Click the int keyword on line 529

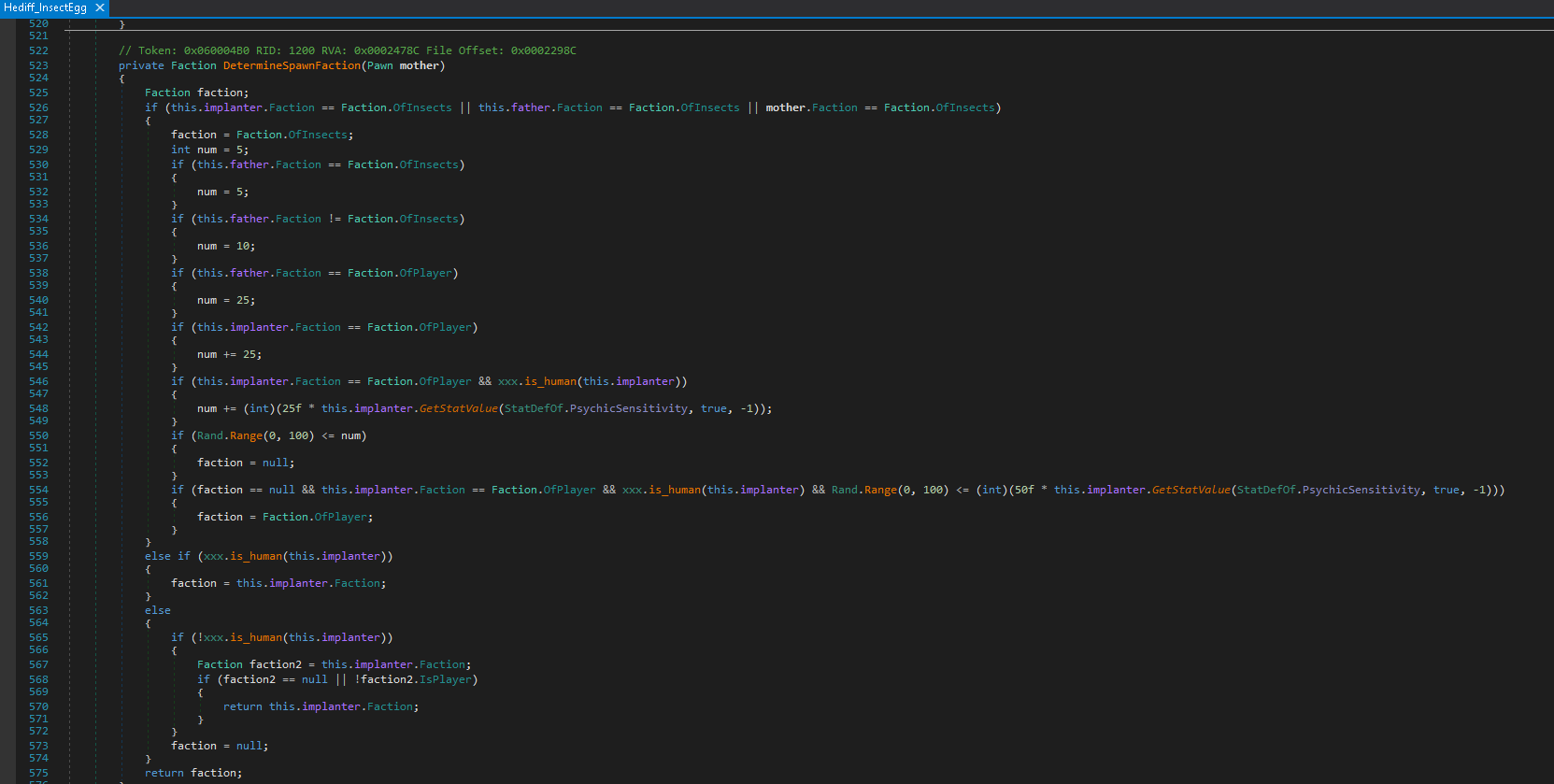point(180,150)
